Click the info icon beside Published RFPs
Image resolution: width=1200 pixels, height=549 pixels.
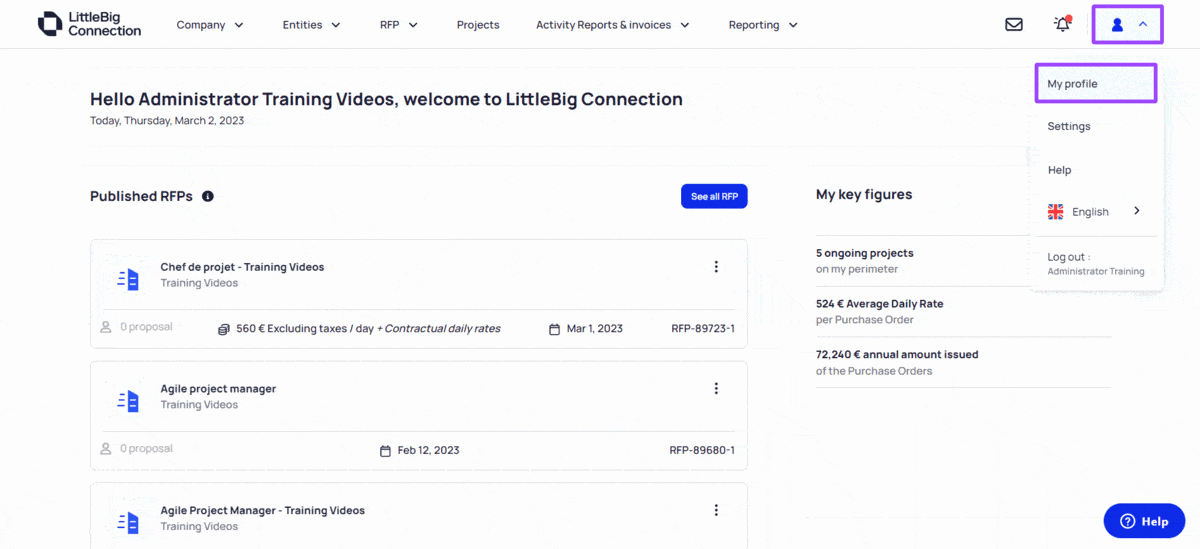[x=208, y=196]
